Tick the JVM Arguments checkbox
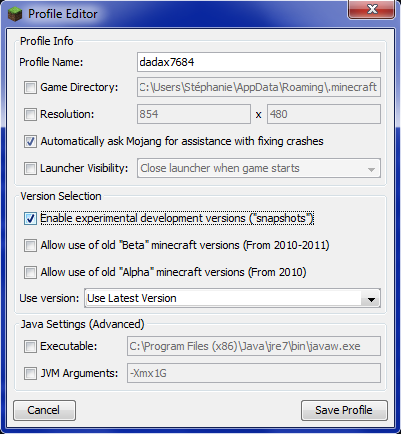 [x=30, y=373]
